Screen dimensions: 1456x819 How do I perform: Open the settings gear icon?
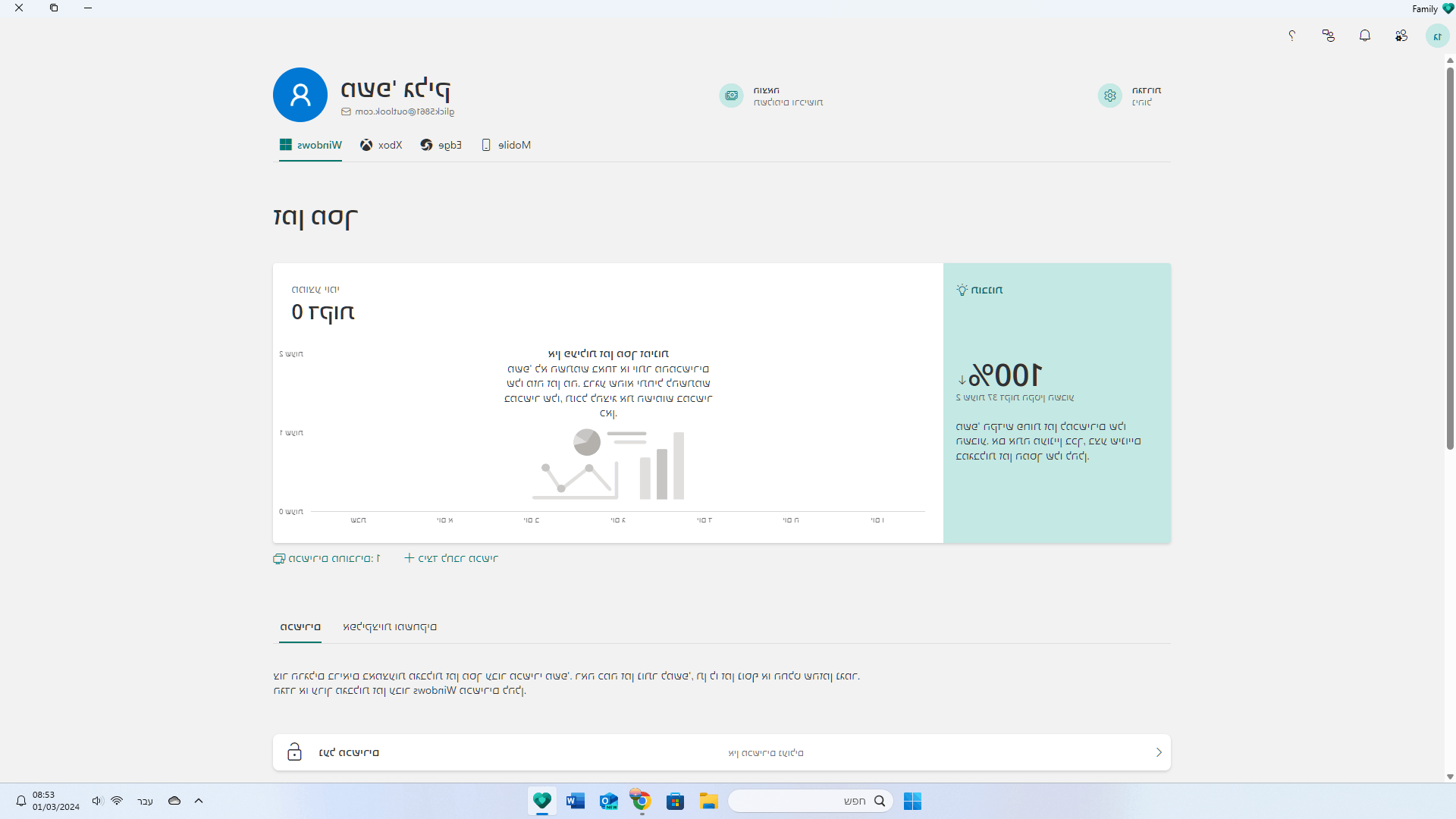pos(1109,96)
